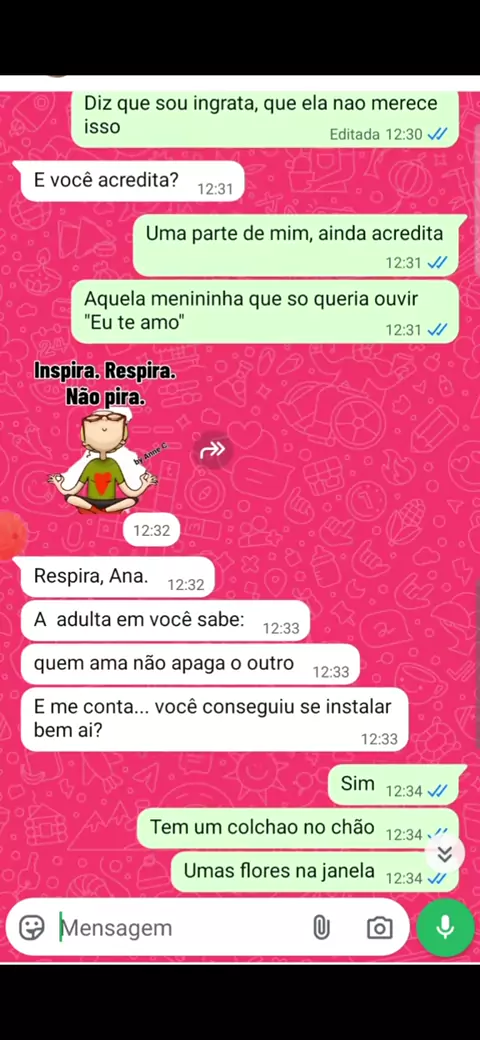
Task: Tap the sticker's 12:32 timestamp bubble
Action: 151,531
